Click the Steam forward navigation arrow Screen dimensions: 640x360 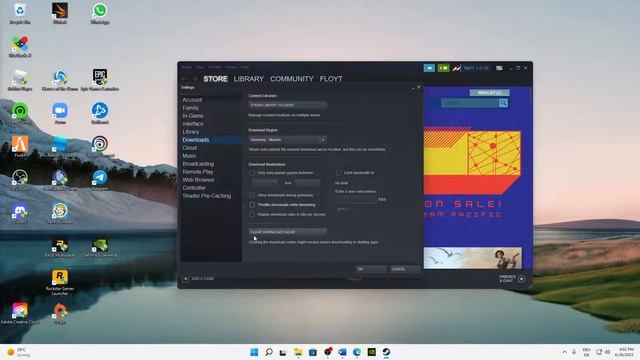[195, 79]
